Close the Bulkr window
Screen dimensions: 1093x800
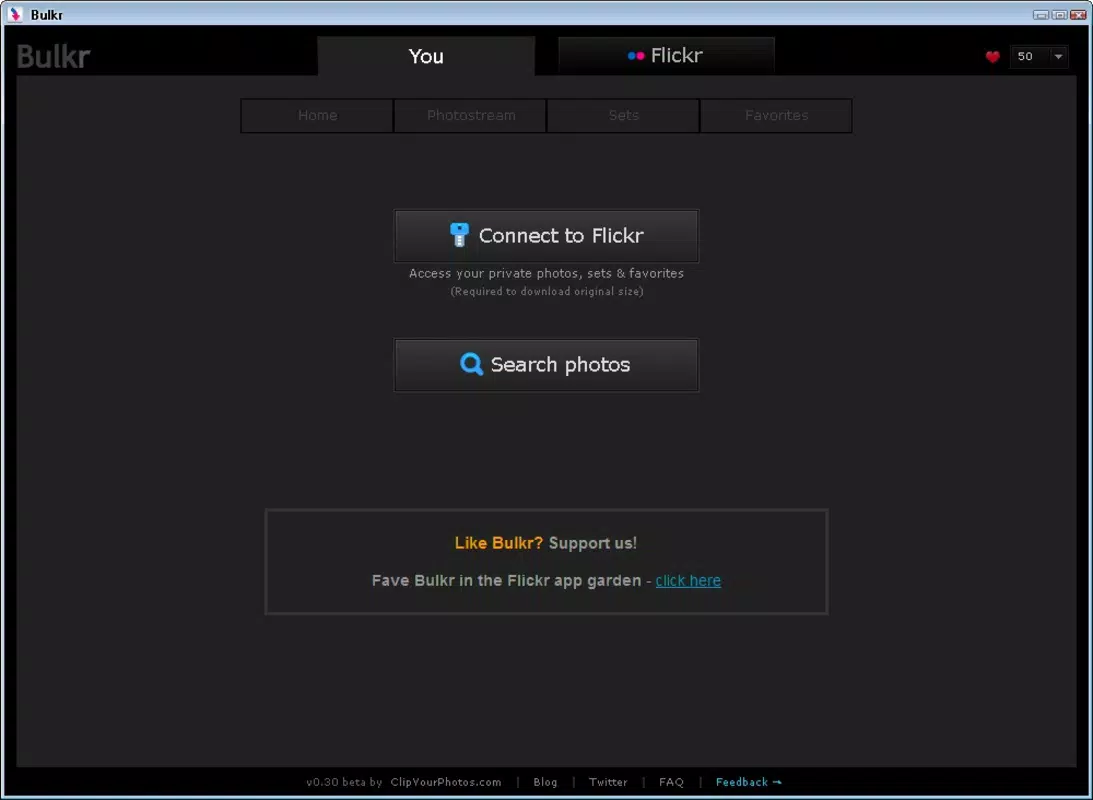coord(1078,15)
